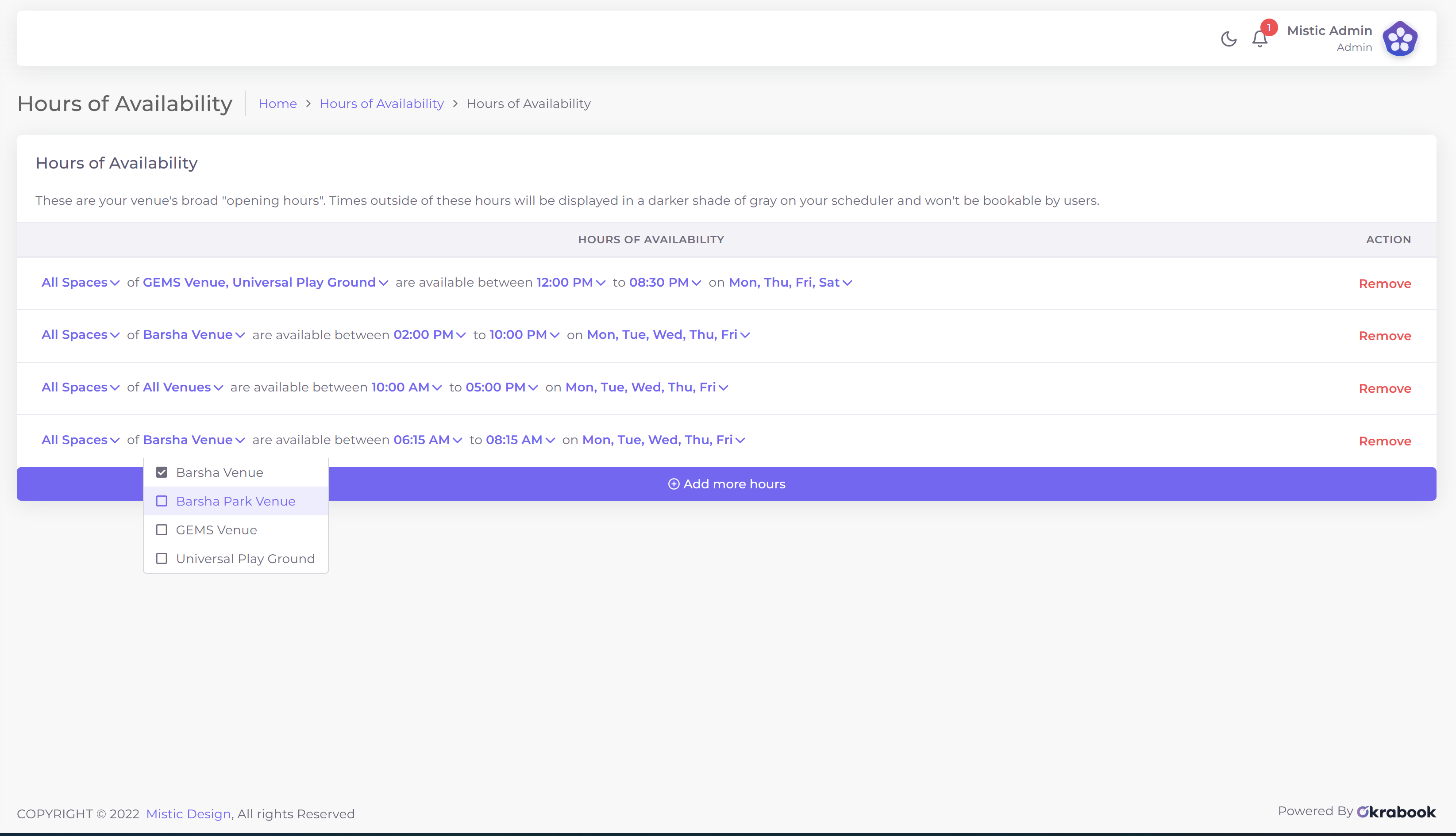This screenshot has height=836, width=1456.
Task: Uncheck the Barsha Venue checkbox
Action: pyautogui.click(x=162, y=472)
